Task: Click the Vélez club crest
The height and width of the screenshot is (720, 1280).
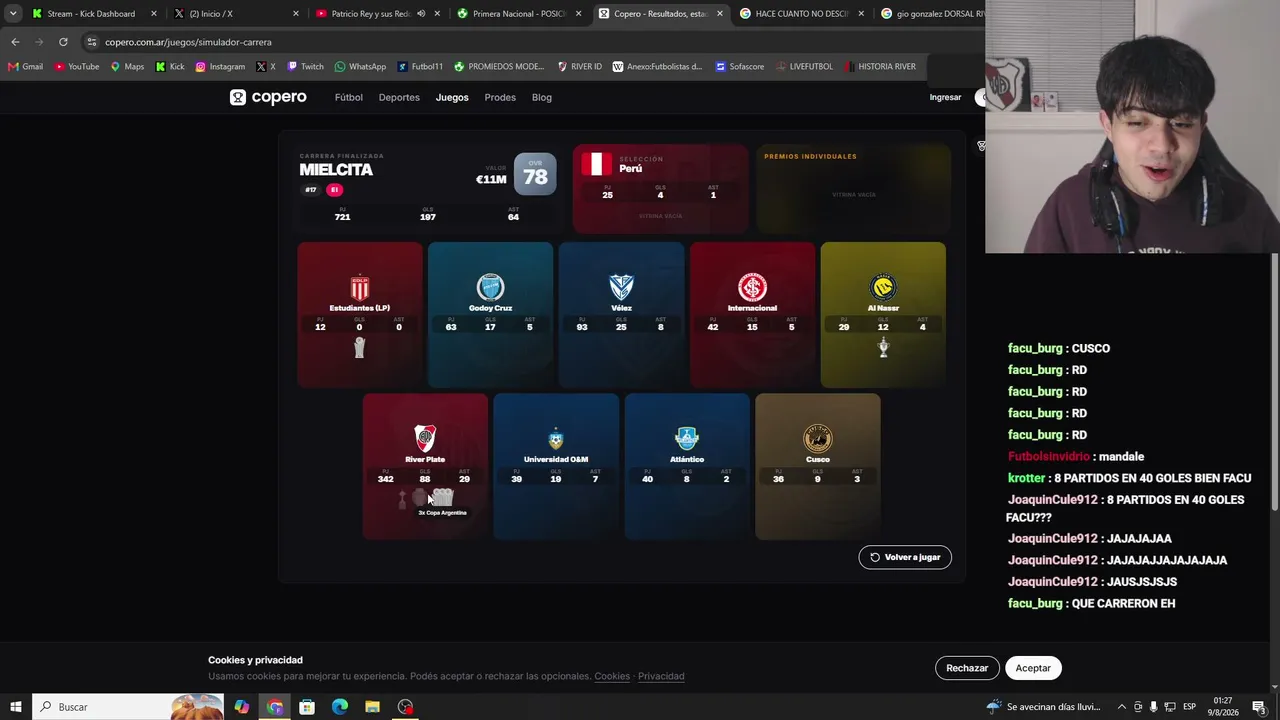Action: [621, 288]
